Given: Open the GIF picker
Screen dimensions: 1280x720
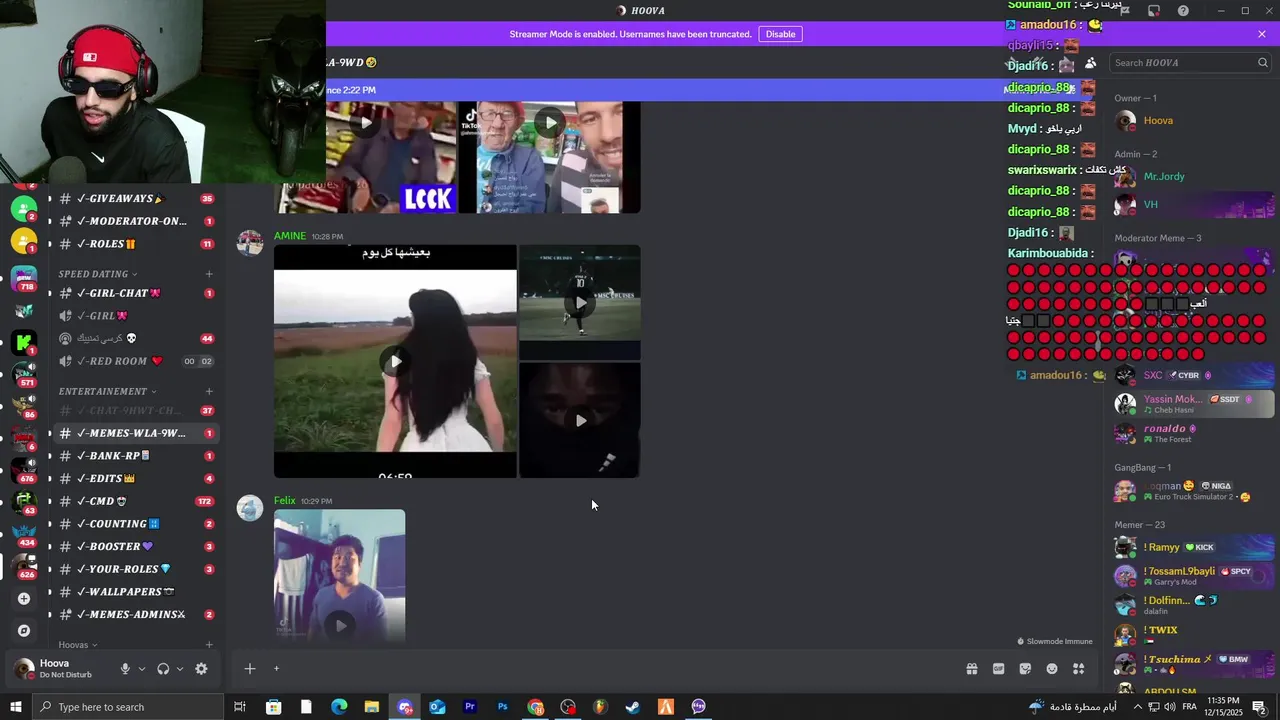Looking at the screenshot, I should (998, 669).
